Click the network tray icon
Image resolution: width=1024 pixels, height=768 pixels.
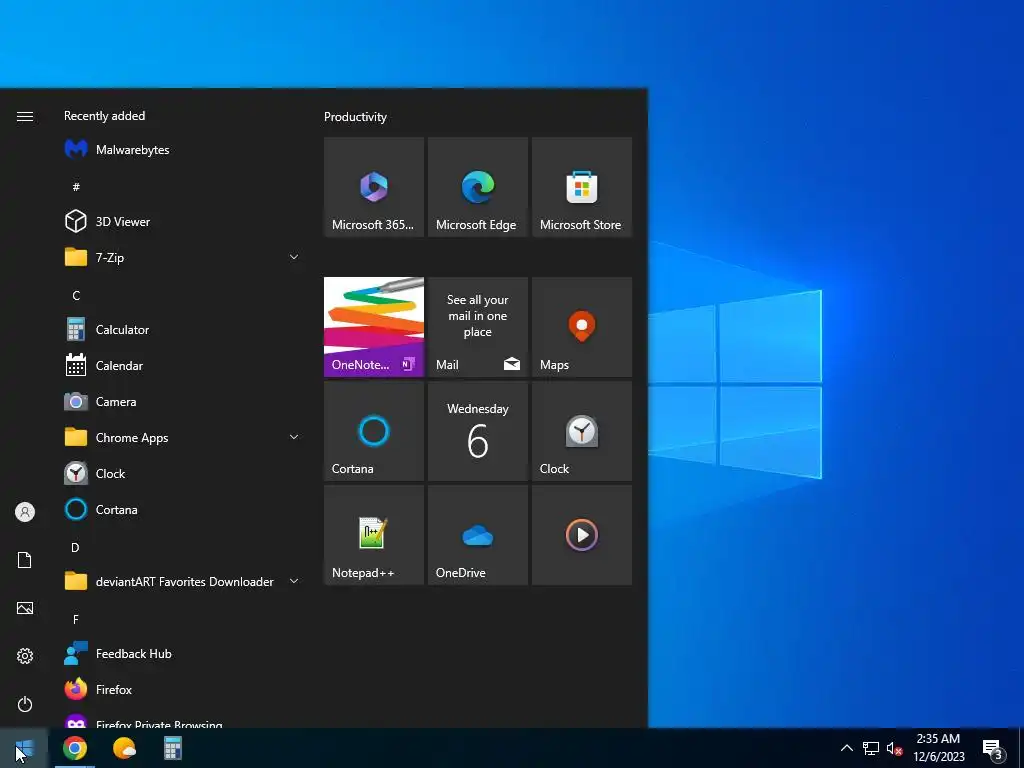click(871, 748)
